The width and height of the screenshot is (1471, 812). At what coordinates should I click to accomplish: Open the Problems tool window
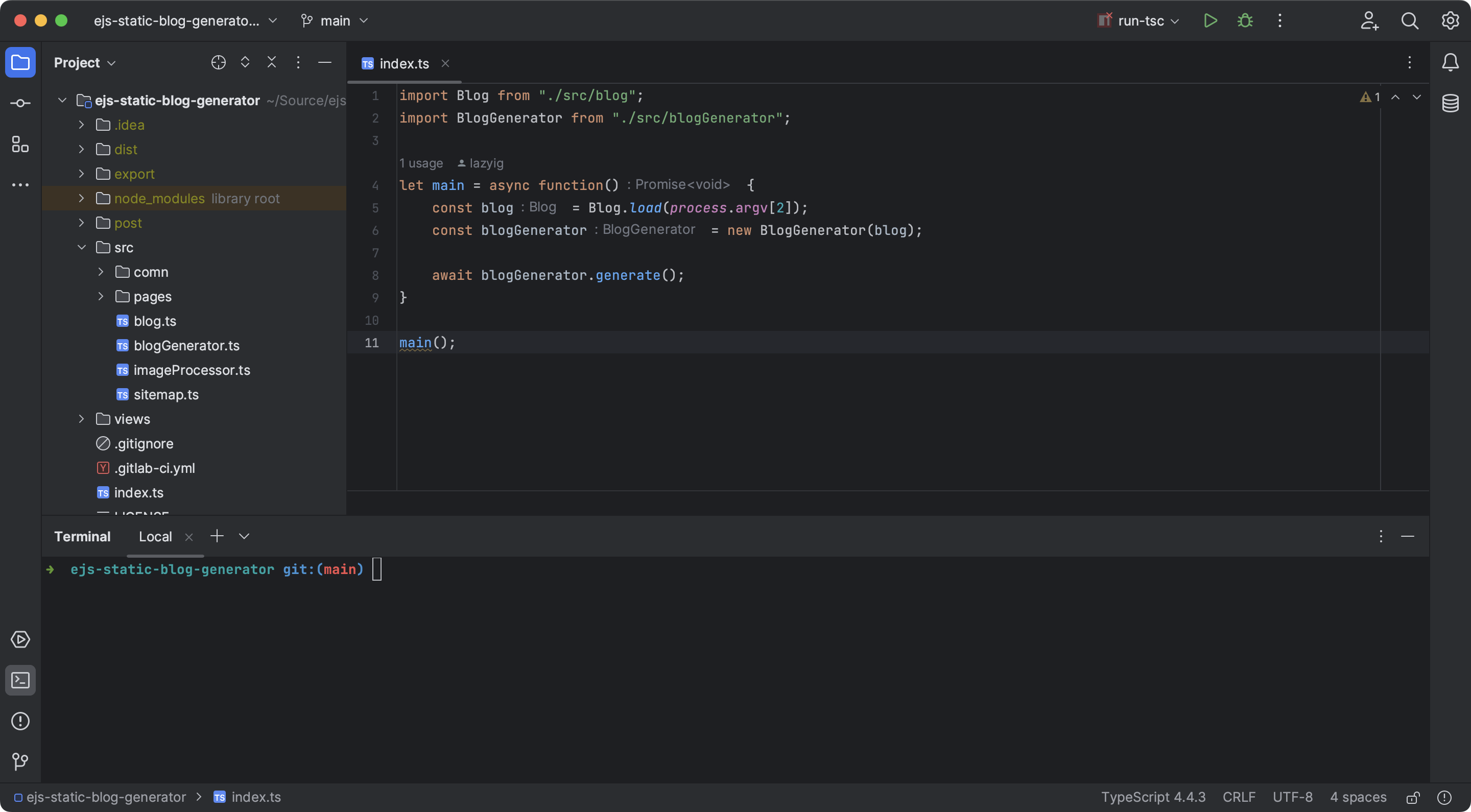[x=20, y=721]
